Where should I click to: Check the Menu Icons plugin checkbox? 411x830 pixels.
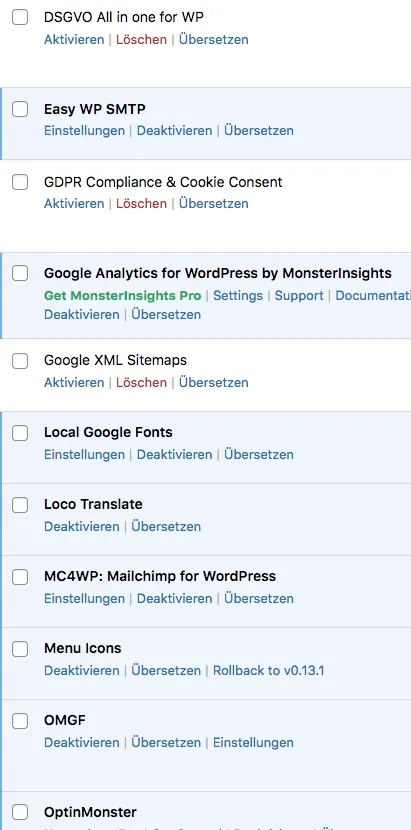pyautogui.click(x=20, y=649)
